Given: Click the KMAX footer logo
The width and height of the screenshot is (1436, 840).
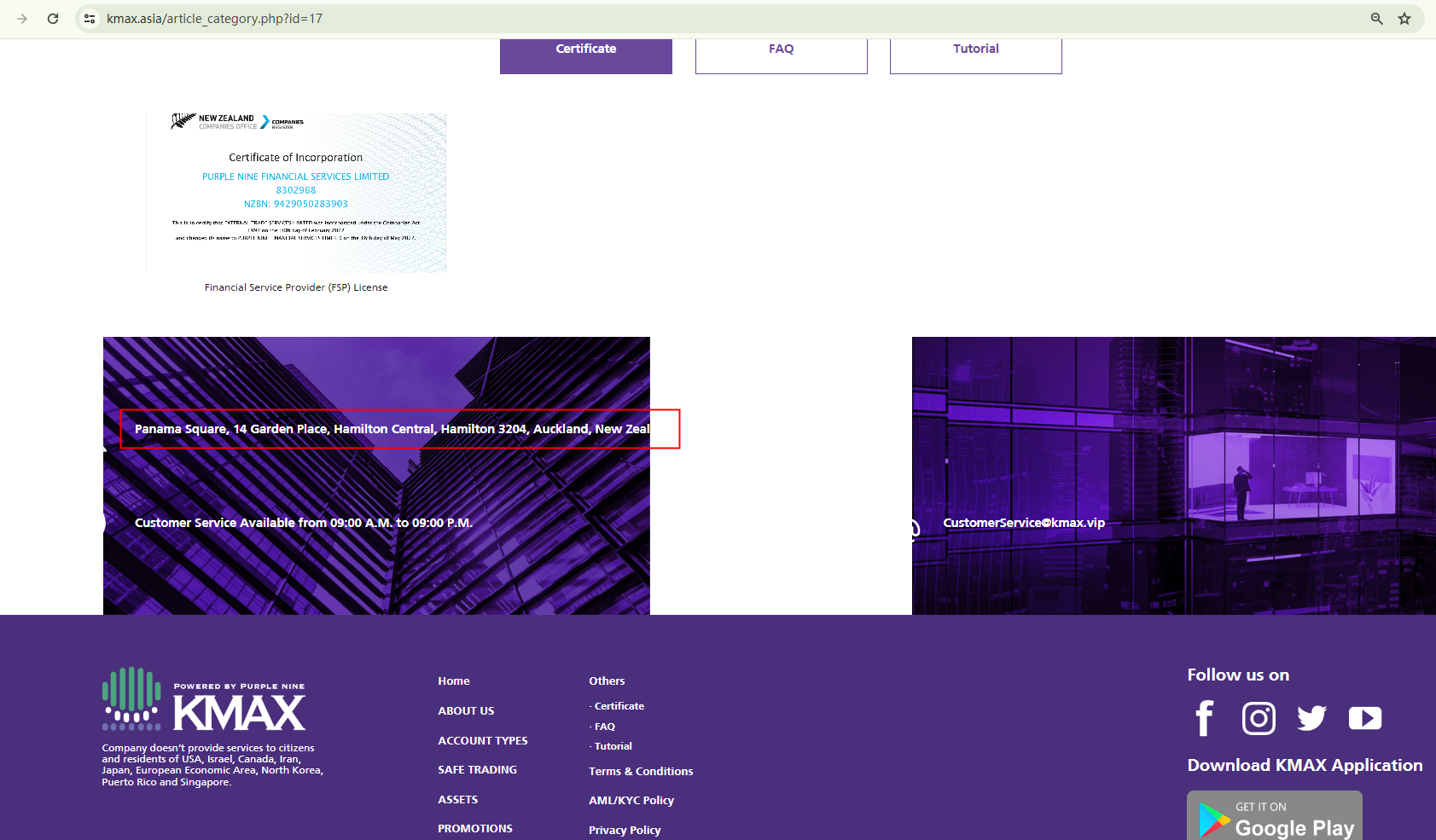Looking at the screenshot, I should coord(204,699).
